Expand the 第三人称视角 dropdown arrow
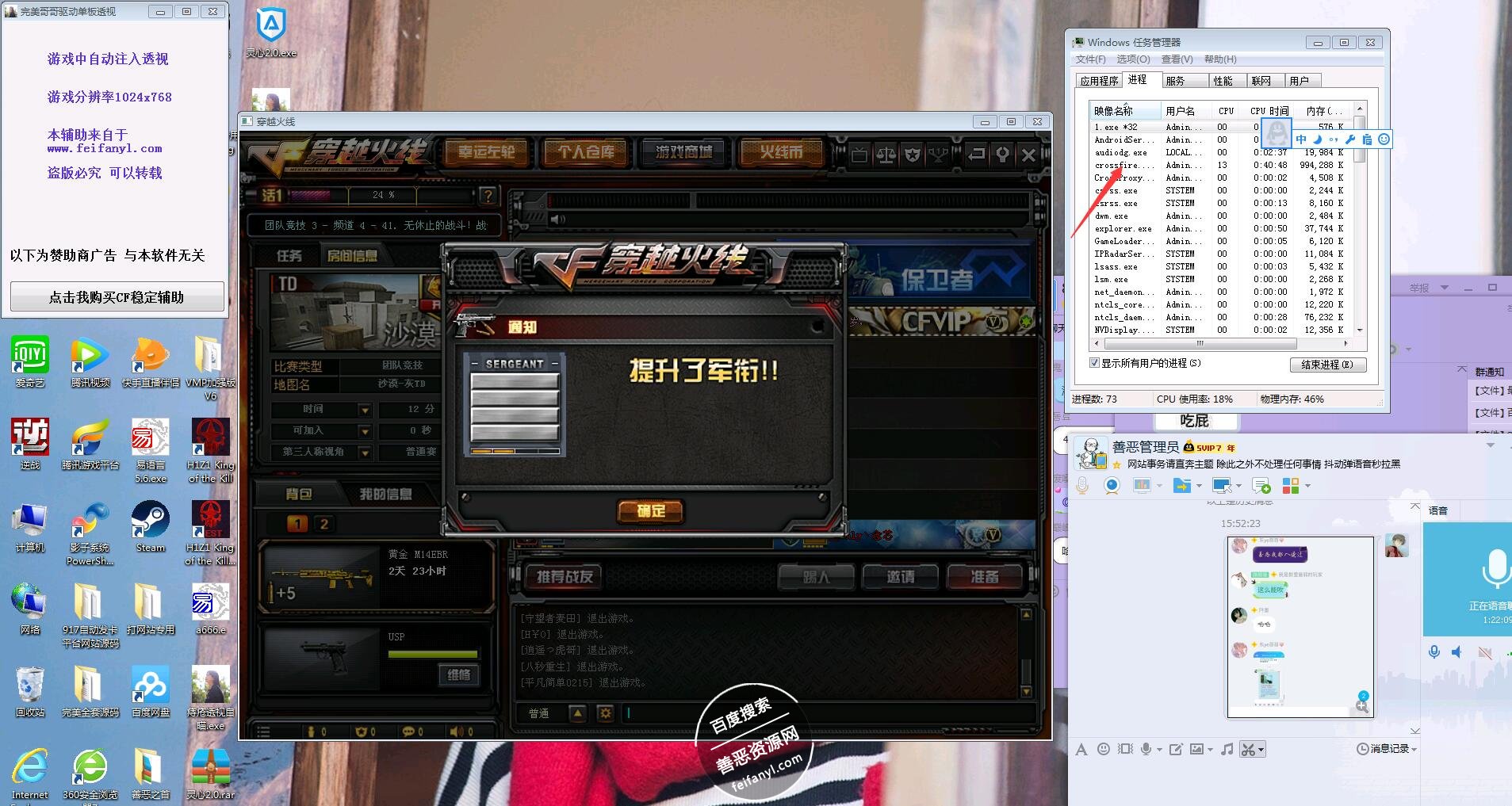This screenshot has height=806, width=1512. [x=365, y=453]
